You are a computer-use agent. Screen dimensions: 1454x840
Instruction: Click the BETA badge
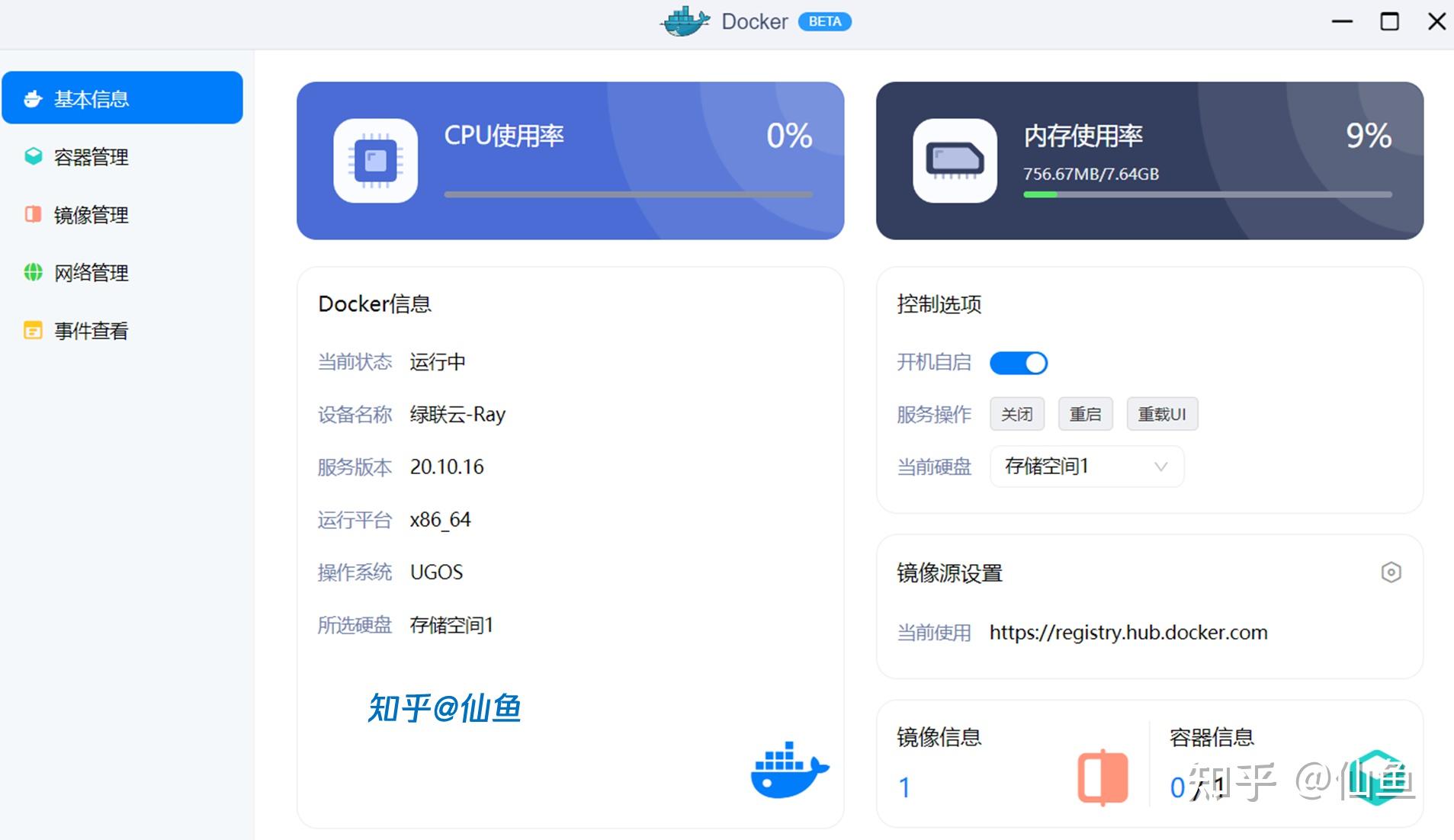click(x=825, y=21)
